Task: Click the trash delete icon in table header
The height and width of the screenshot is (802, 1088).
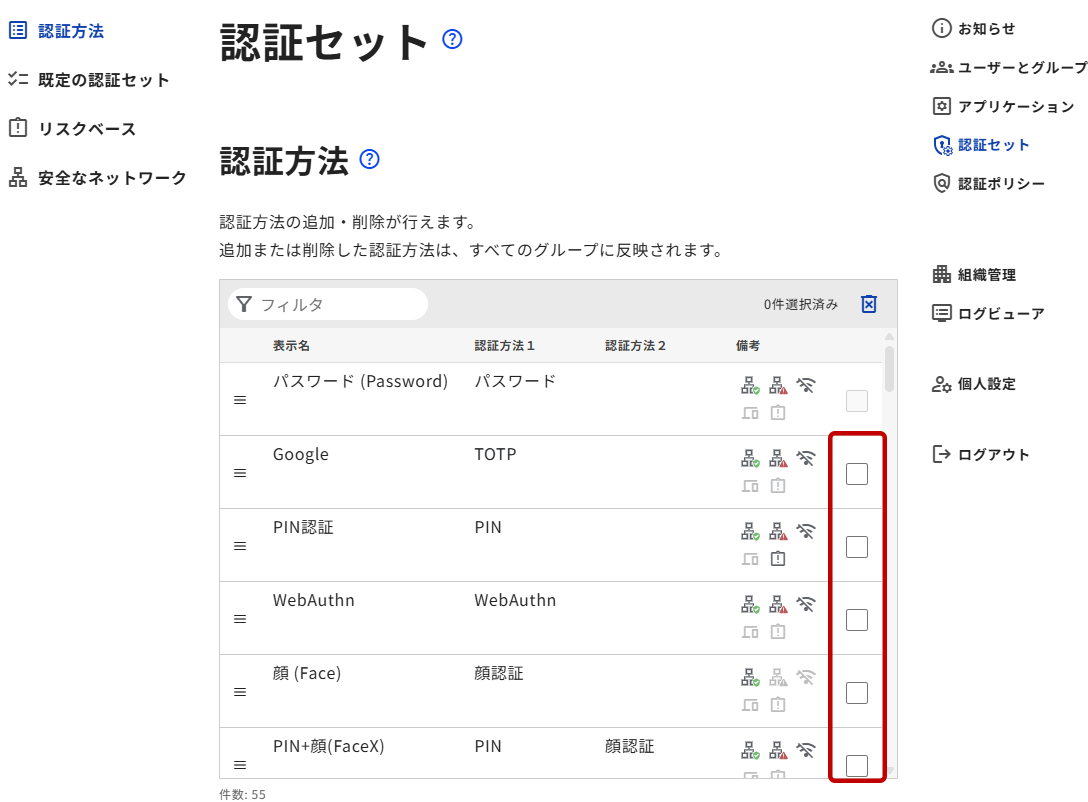Action: [x=869, y=304]
